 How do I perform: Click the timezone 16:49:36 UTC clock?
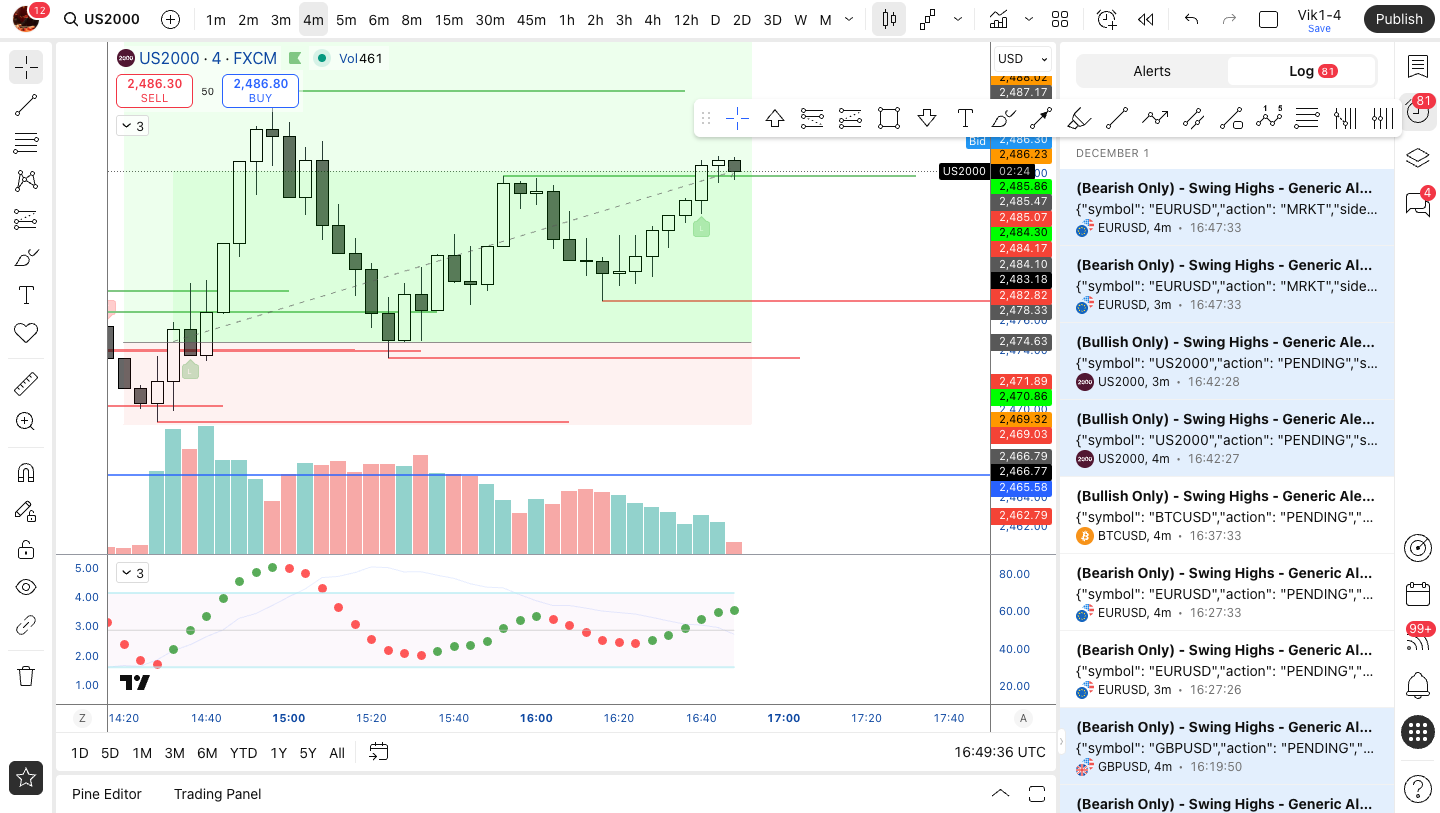[999, 752]
